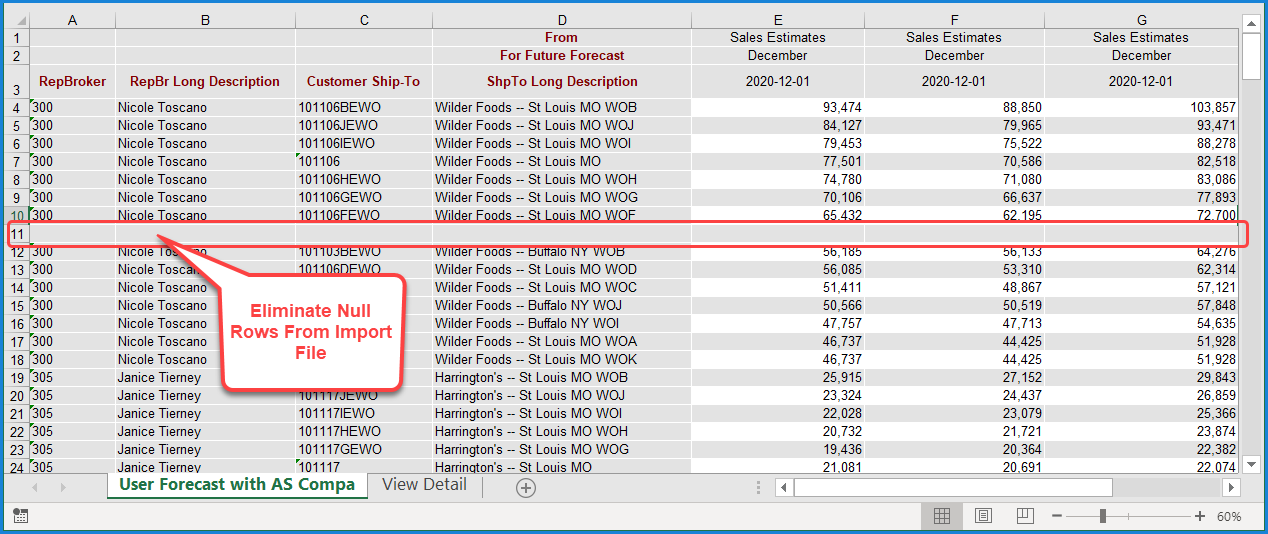Switch to Page Break Preview view
Screen dimensions: 1268x534
coord(1024,516)
